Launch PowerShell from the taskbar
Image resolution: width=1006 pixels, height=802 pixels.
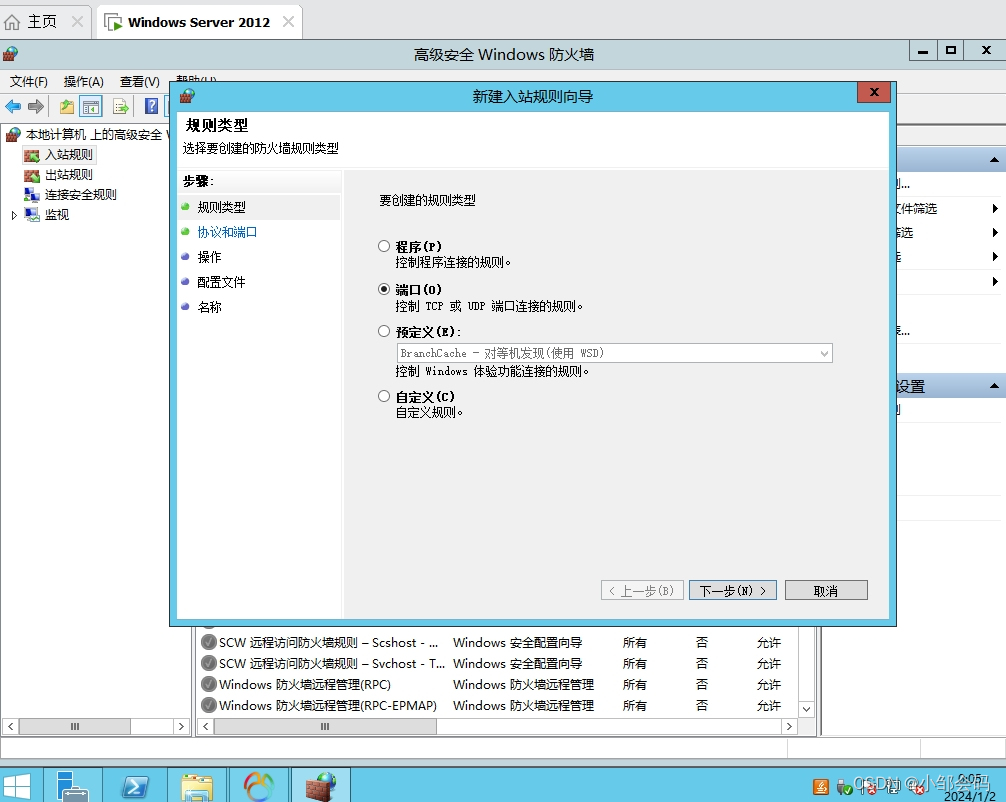[x=135, y=785]
